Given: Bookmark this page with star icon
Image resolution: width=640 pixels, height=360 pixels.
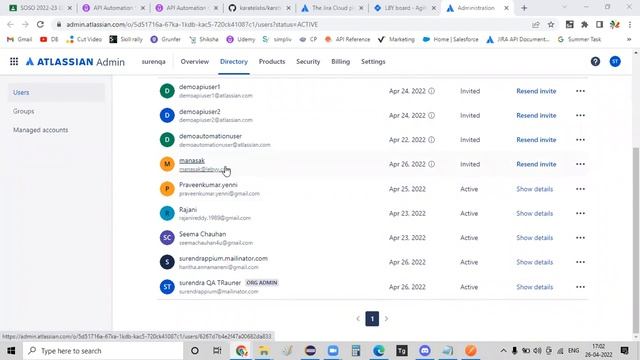Looking at the screenshot, I should 551,24.
